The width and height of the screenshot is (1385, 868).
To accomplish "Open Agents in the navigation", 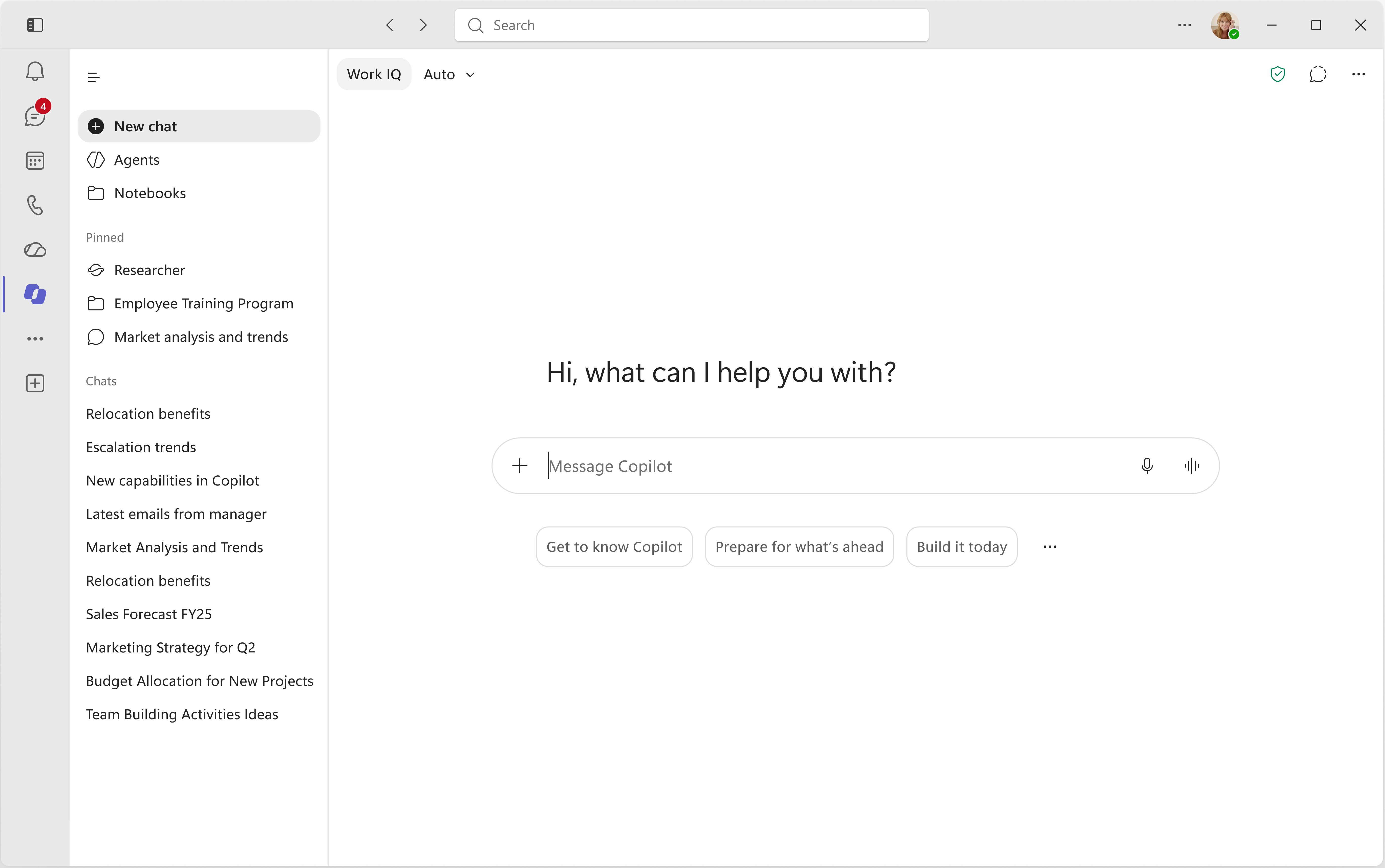I will coord(199,160).
